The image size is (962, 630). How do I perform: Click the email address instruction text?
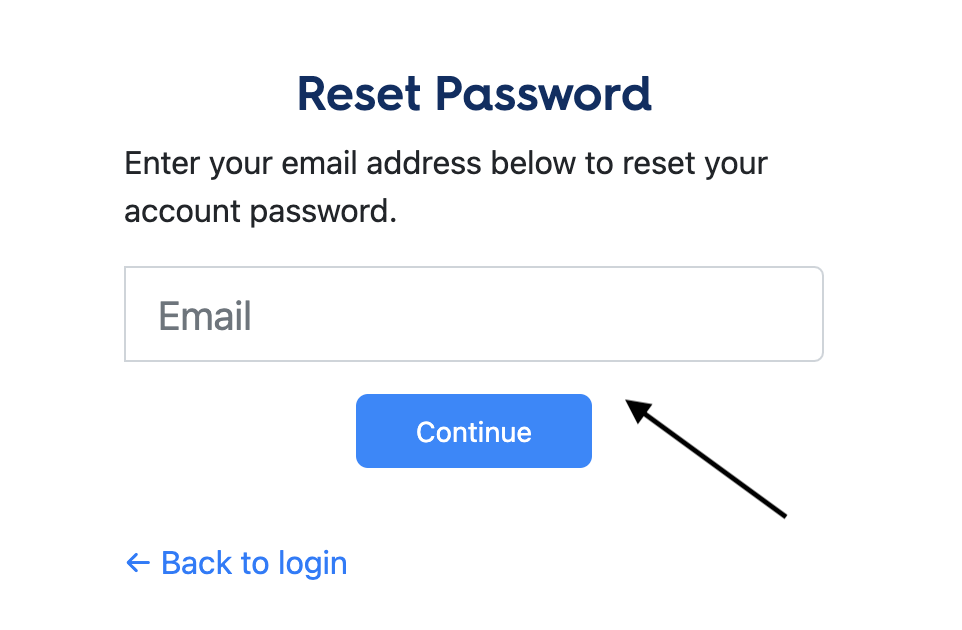click(x=446, y=187)
